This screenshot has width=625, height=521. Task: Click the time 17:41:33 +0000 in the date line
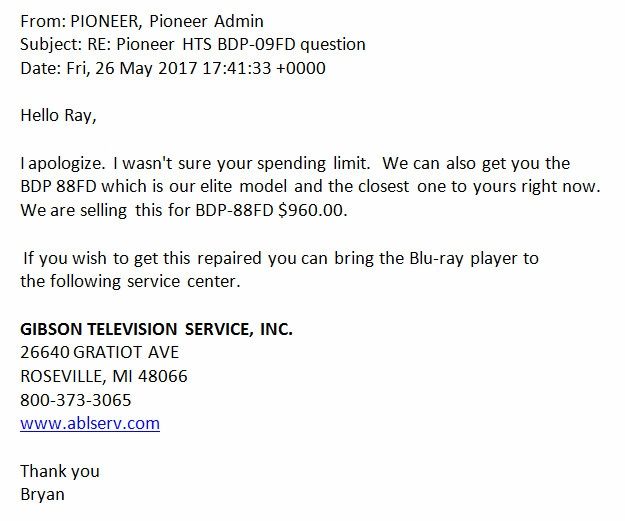pyautogui.click(x=264, y=68)
